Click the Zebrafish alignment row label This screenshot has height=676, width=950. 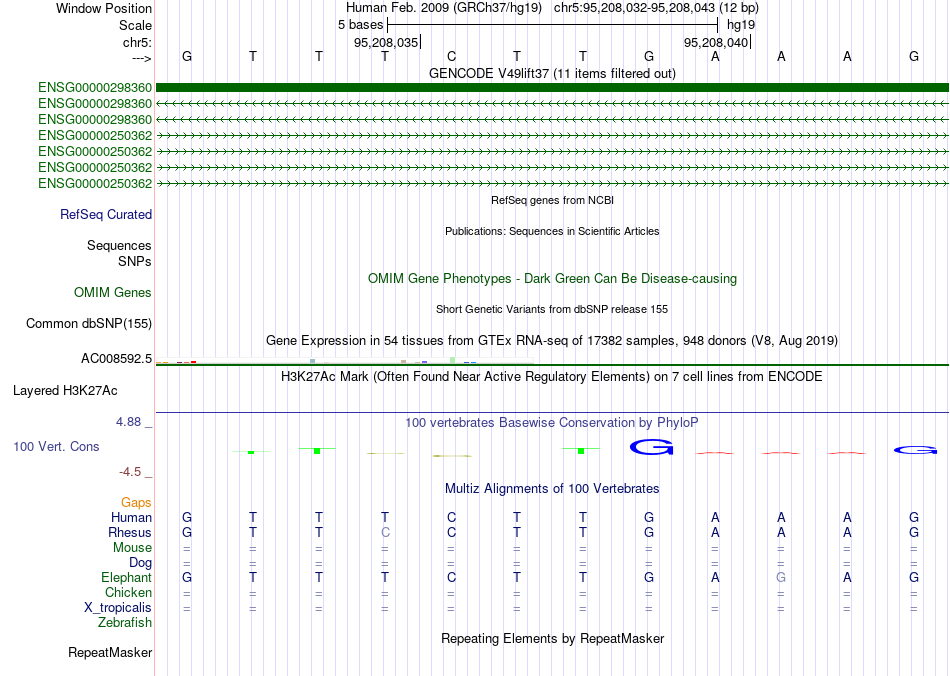click(125, 623)
